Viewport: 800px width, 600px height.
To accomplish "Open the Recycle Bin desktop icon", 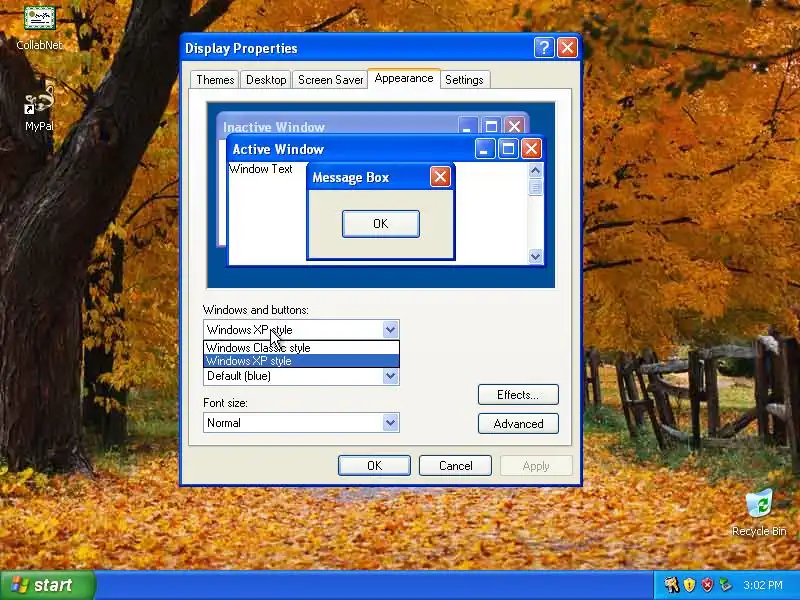I will pyautogui.click(x=759, y=513).
